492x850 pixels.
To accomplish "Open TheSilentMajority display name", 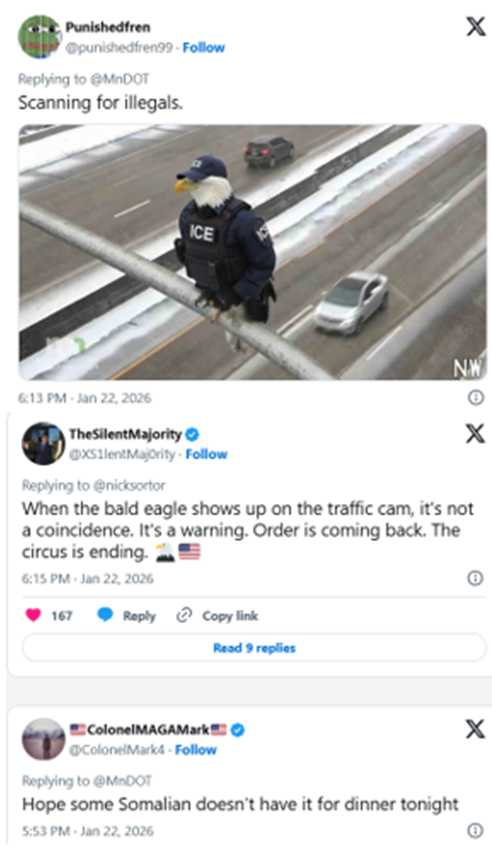I will pyautogui.click(x=125, y=434).
